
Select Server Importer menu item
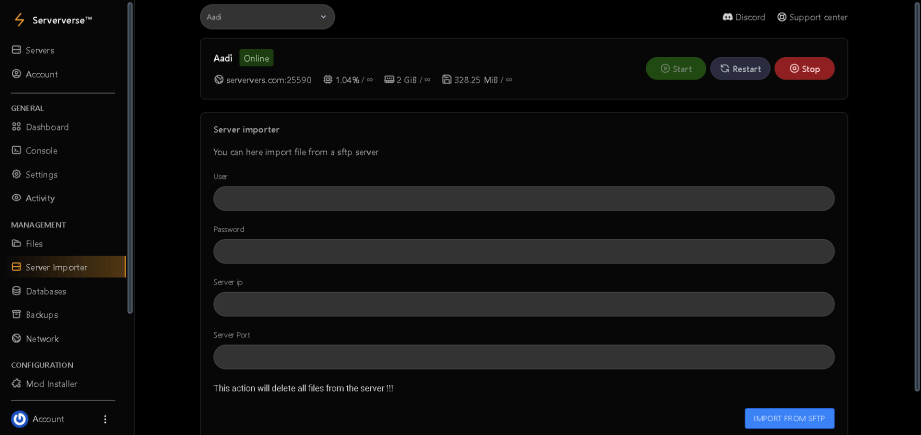[66, 267]
